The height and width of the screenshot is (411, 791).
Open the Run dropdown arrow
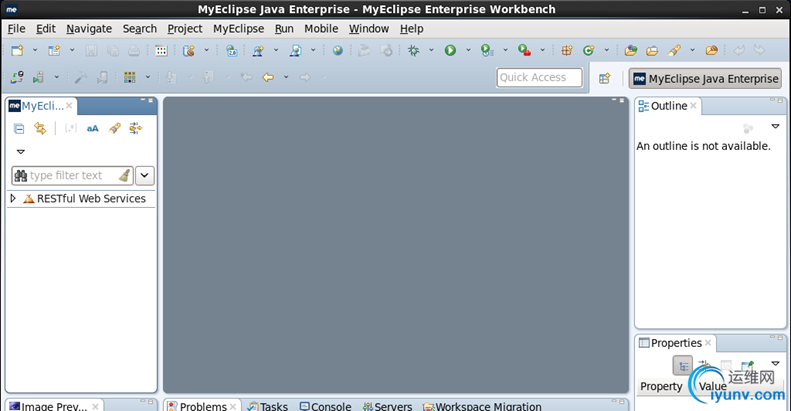pyautogui.click(x=468, y=50)
